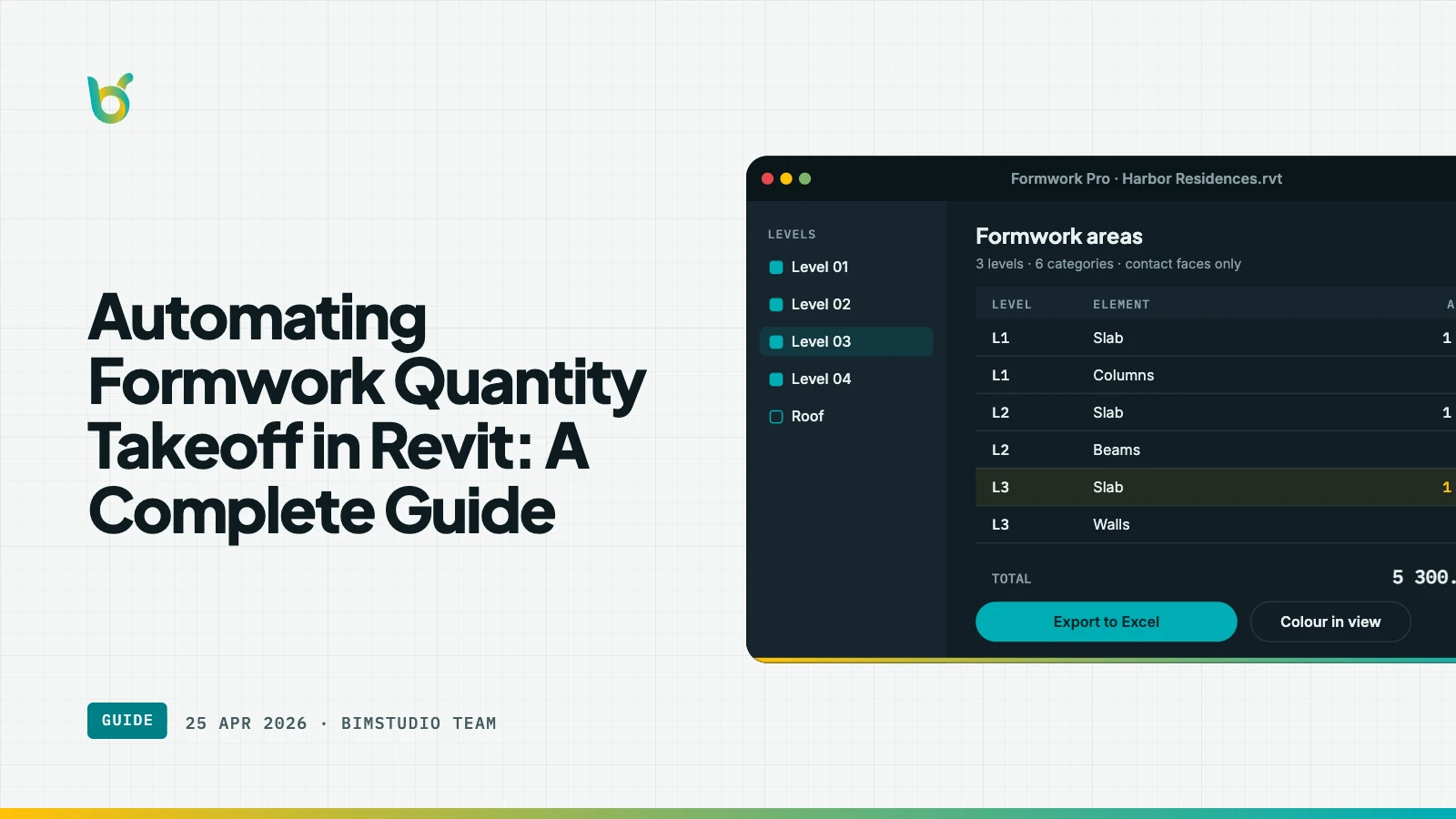This screenshot has width=1456, height=819.
Task: Click the Formwork areas heading
Action: (x=1059, y=237)
